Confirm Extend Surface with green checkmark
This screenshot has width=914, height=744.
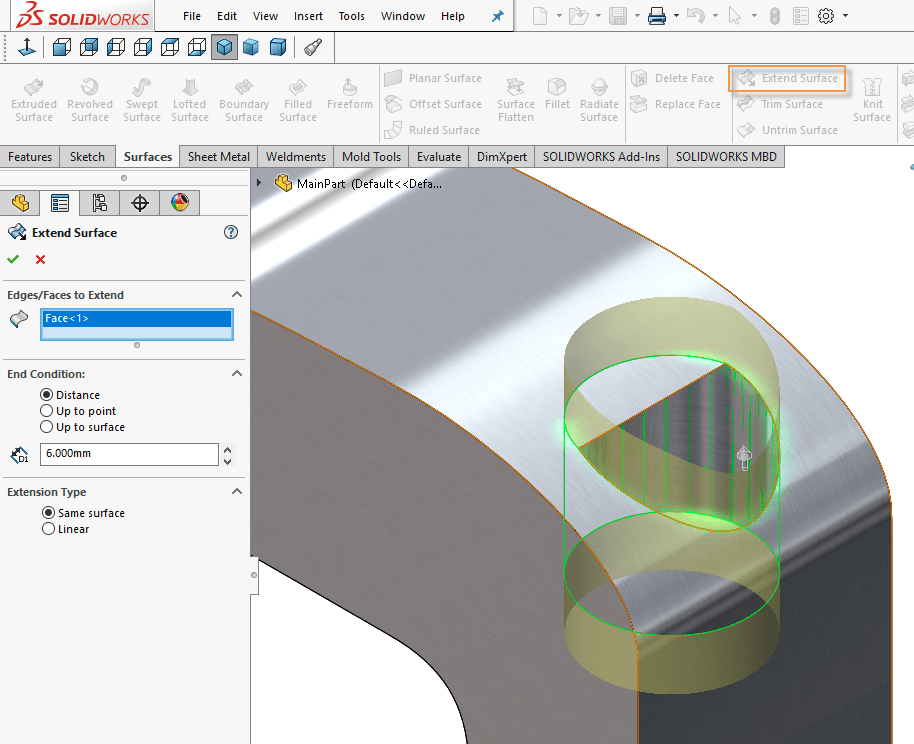click(x=13, y=259)
